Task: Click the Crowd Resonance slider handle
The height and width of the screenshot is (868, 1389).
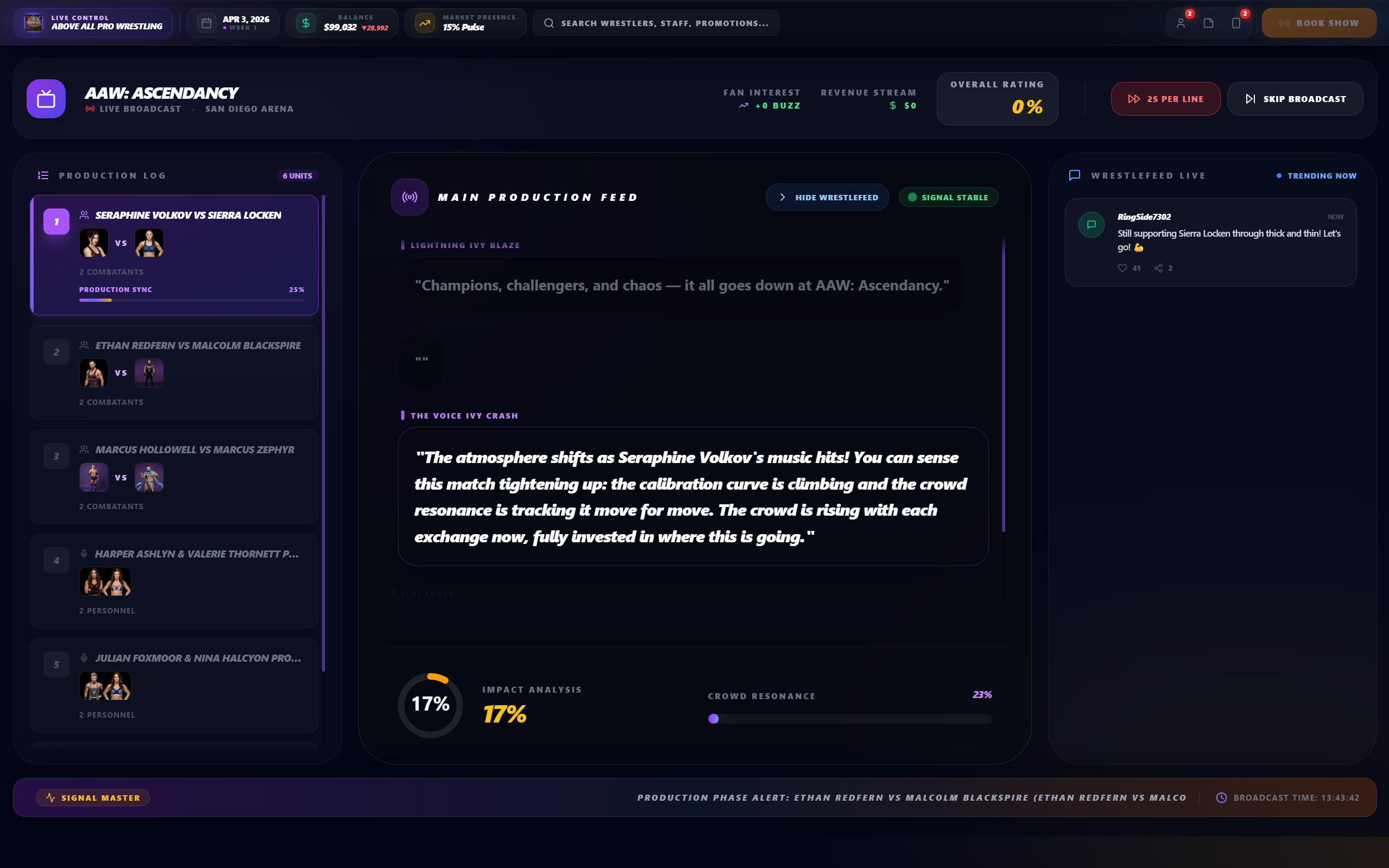Action: point(713,719)
